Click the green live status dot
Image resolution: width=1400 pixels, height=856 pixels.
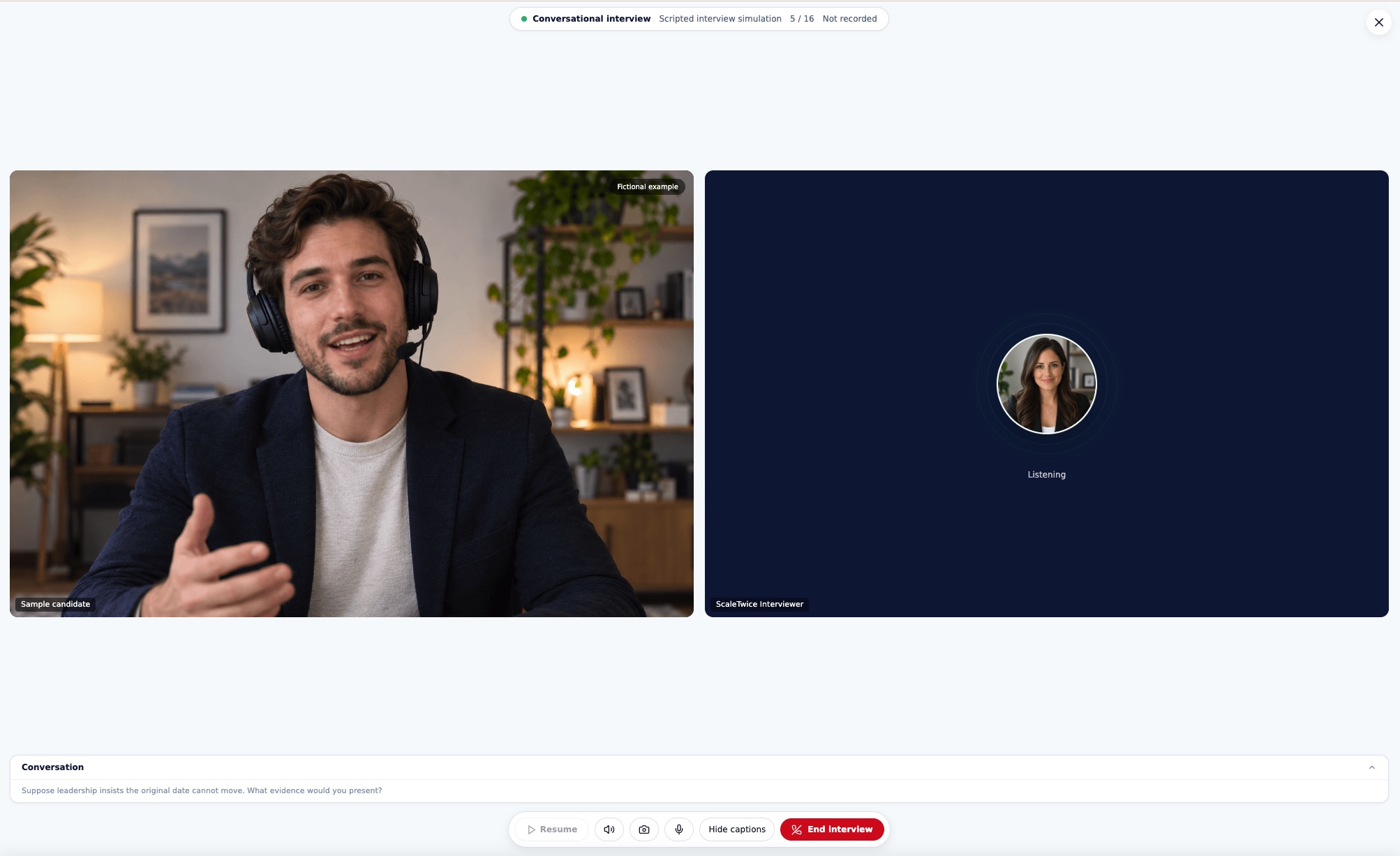(524, 19)
